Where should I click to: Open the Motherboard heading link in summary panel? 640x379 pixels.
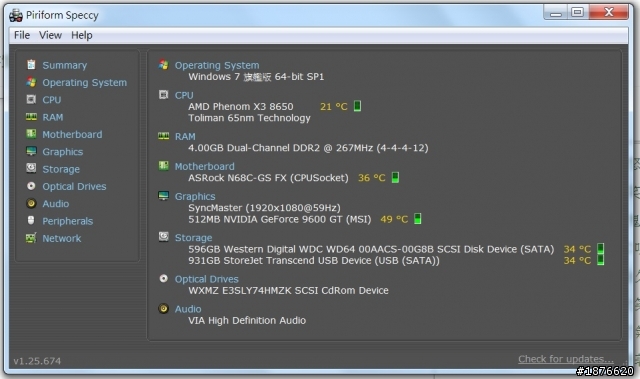coord(204,166)
